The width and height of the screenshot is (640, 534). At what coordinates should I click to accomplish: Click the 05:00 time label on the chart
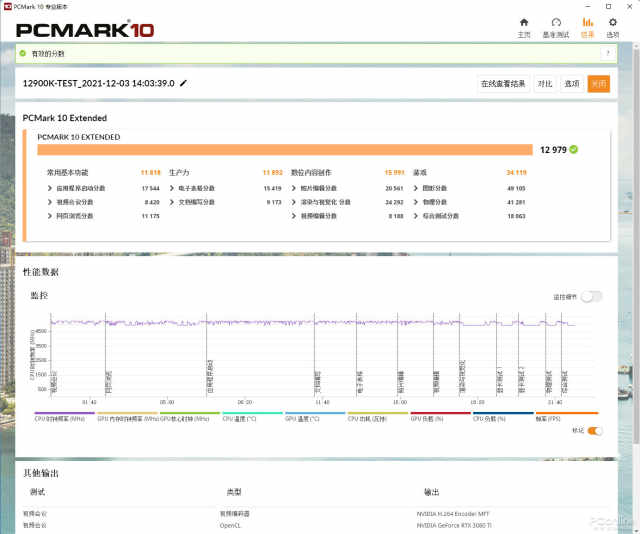point(167,402)
